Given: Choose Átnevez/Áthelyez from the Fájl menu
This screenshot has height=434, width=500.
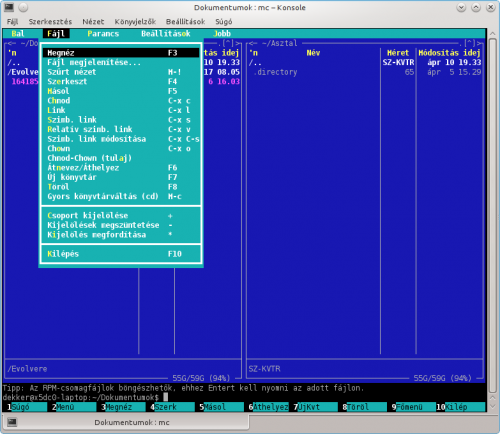Looking at the screenshot, I should pos(121,168).
